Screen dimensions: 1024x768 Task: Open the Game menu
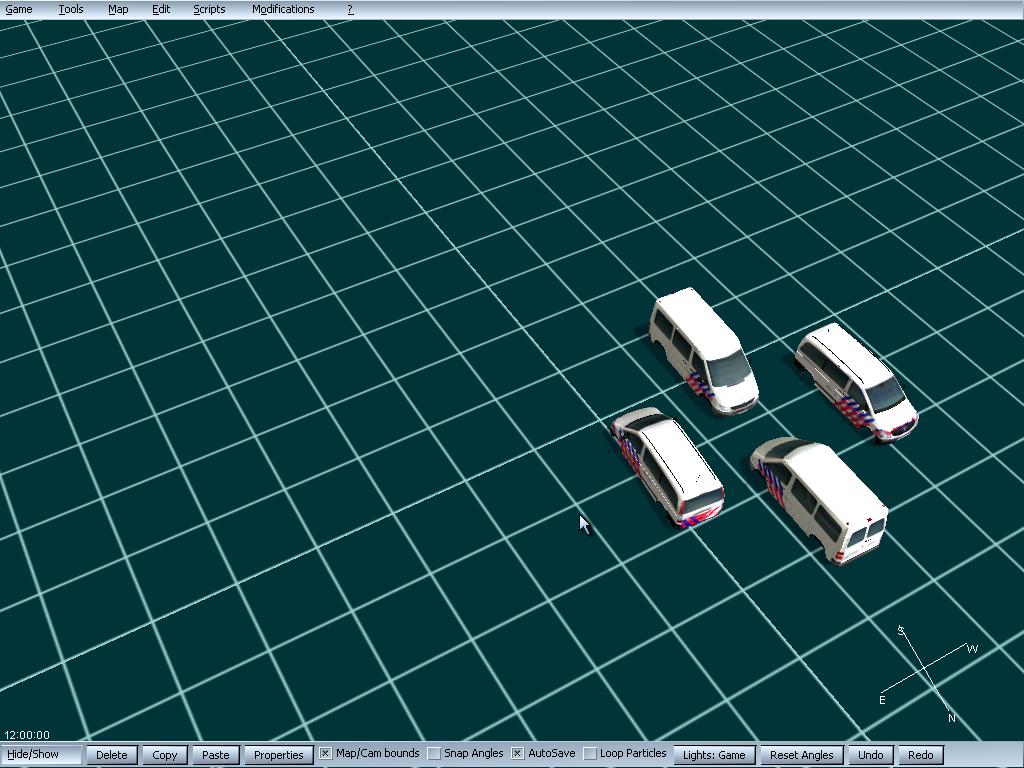coord(19,9)
